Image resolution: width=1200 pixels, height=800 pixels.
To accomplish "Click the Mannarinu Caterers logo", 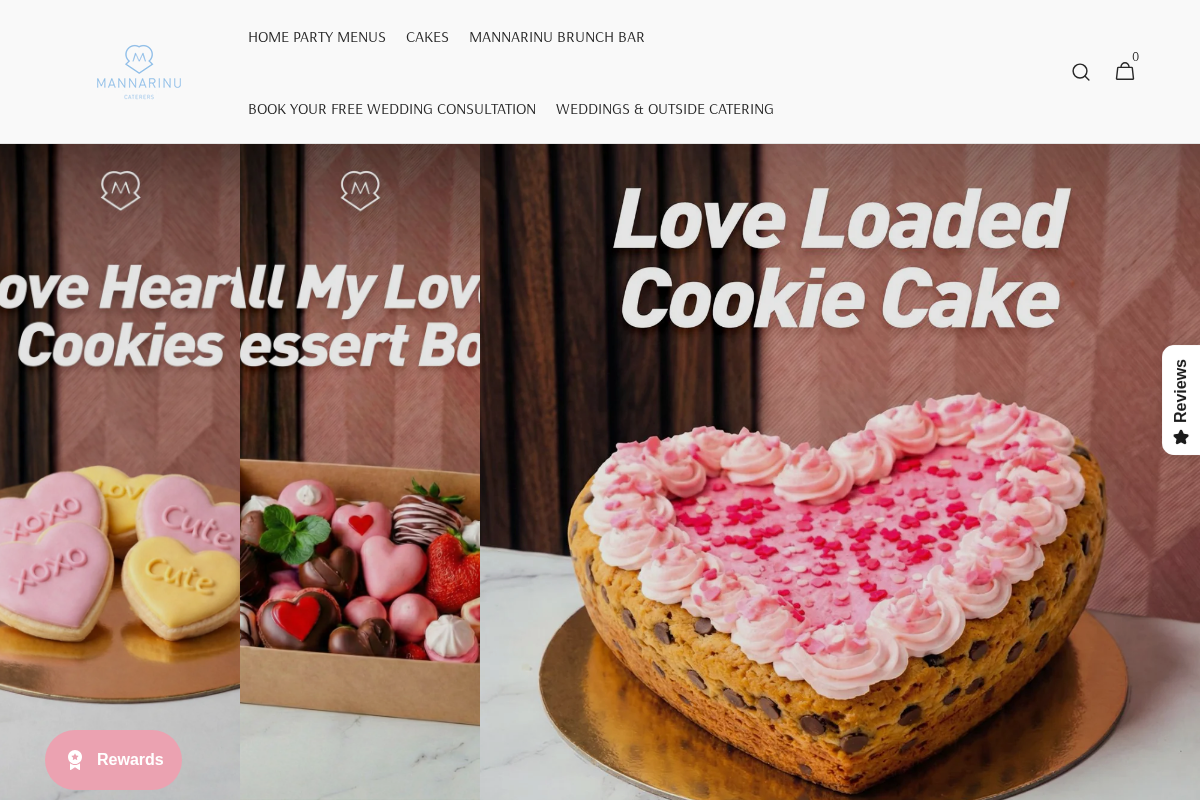I will 139,72.
